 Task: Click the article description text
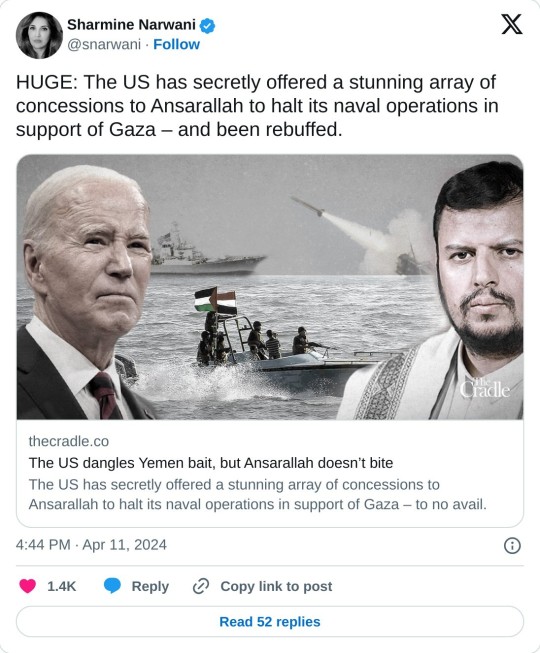coord(257,494)
